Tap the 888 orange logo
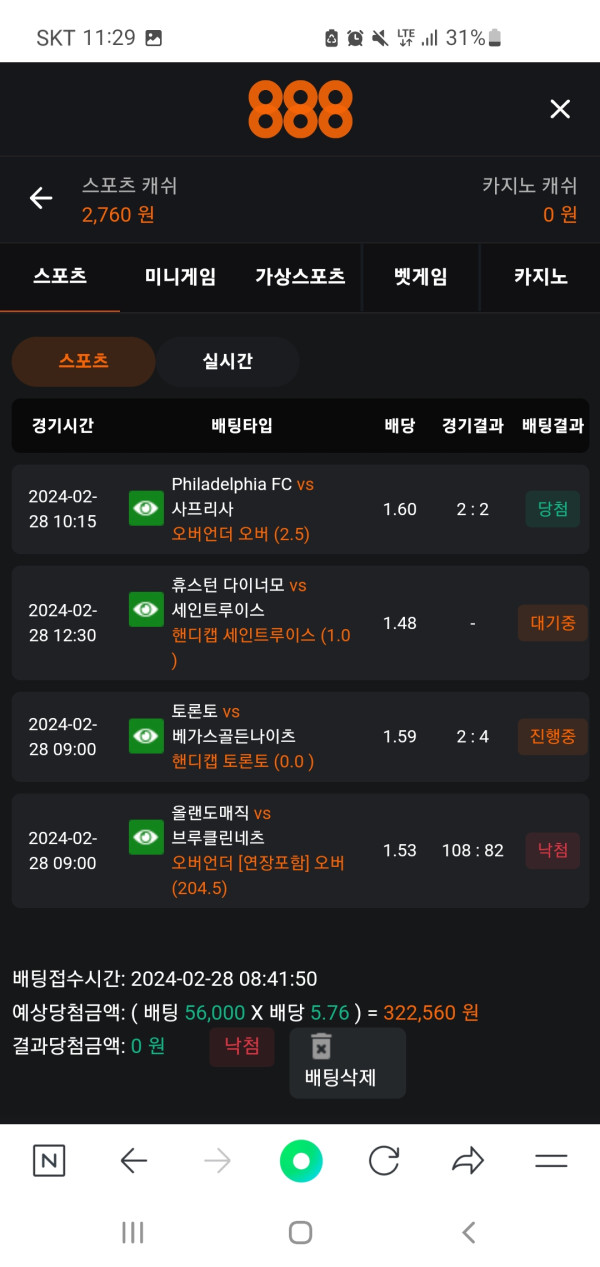 click(300, 109)
